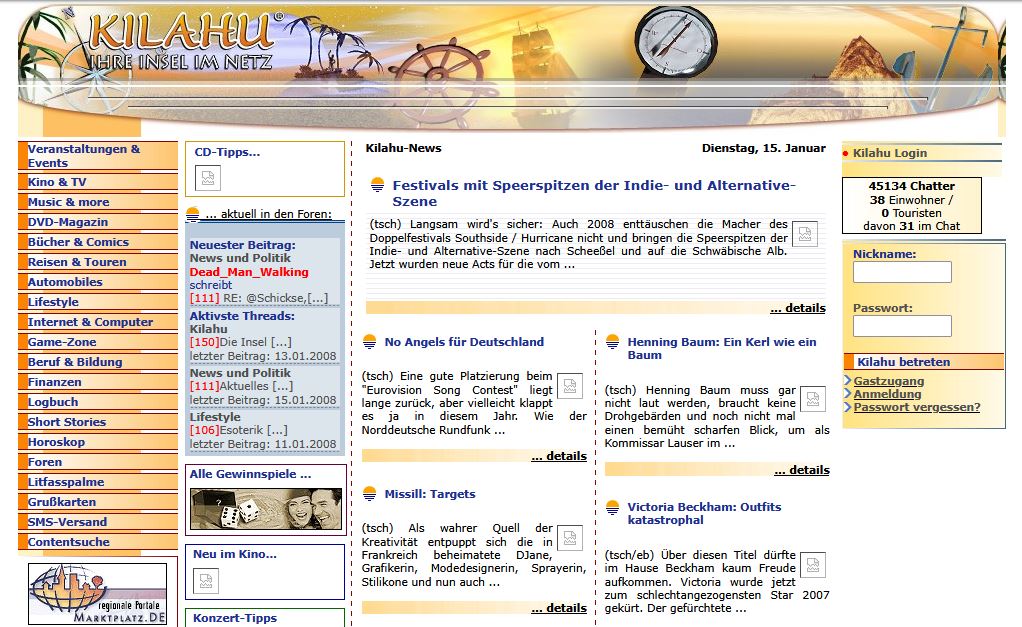Click the broken image in No Angels article
Viewport: 1022px width, 627px height.
pyautogui.click(x=570, y=386)
